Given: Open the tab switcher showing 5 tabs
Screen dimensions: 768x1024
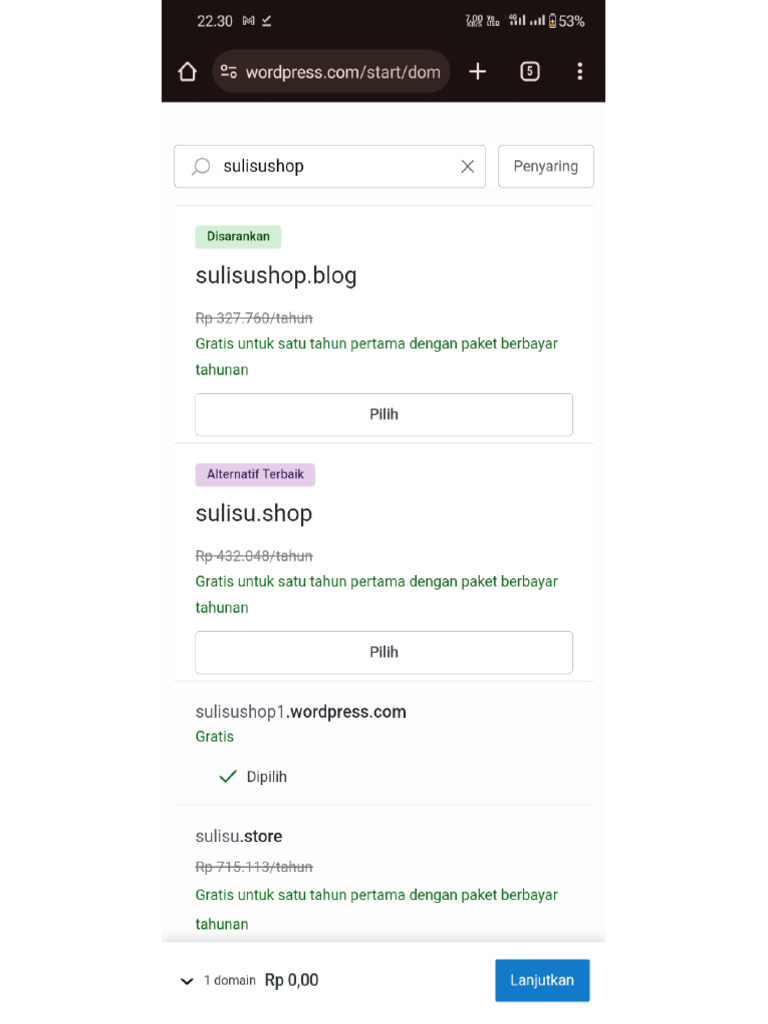Looking at the screenshot, I should tap(530, 71).
